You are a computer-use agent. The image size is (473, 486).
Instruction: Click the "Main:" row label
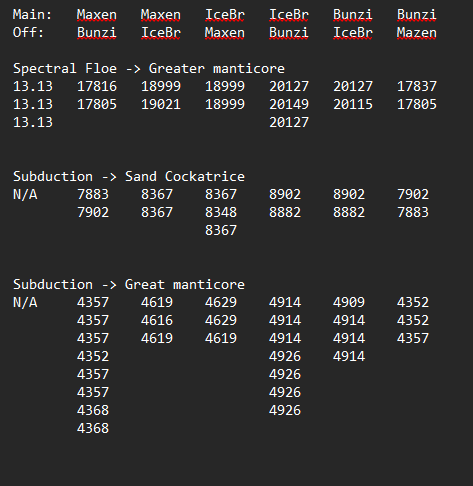pyautogui.click(x=32, y=15)
